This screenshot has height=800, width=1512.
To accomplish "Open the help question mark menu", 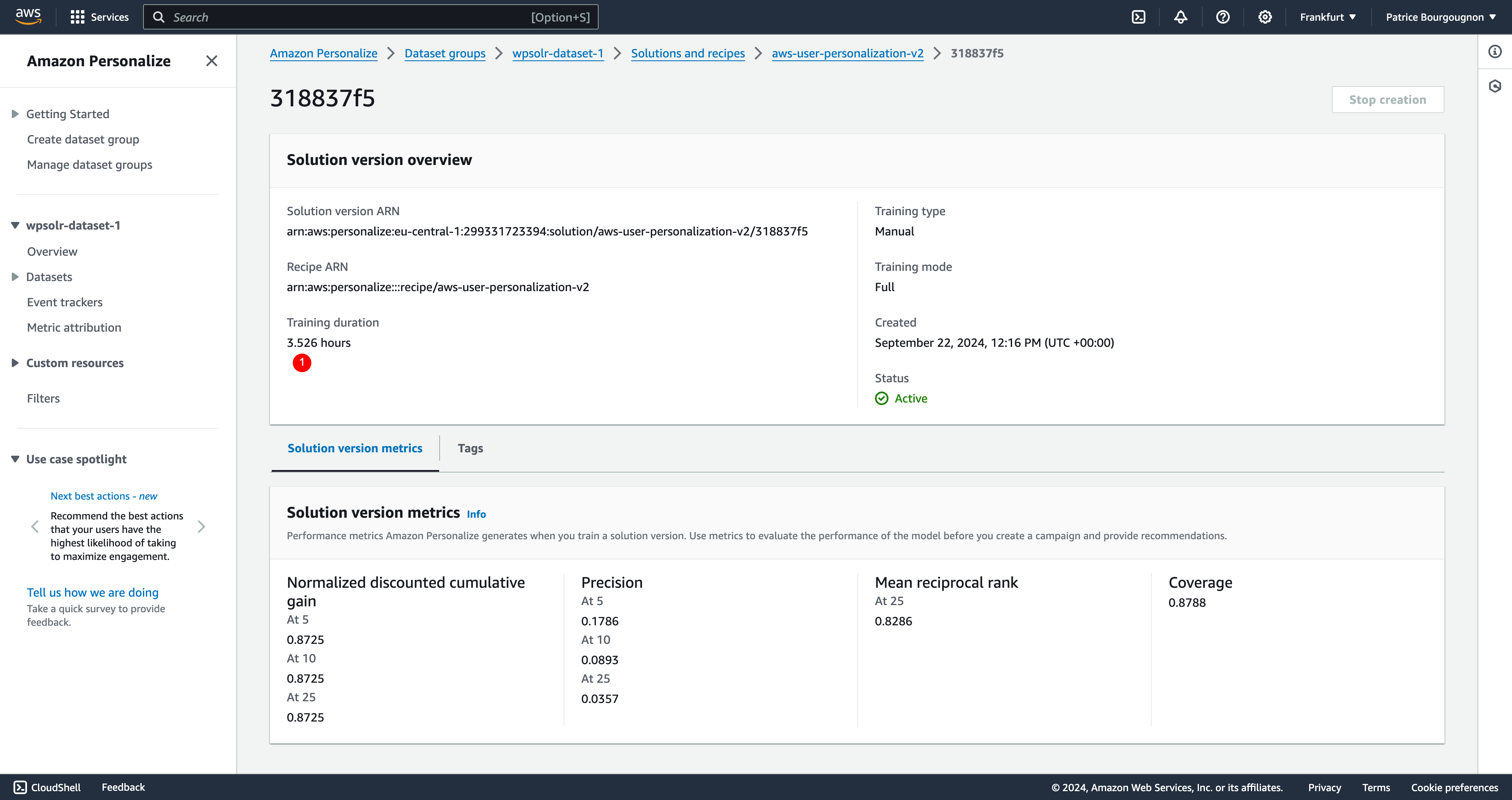I will point(1223,17).
